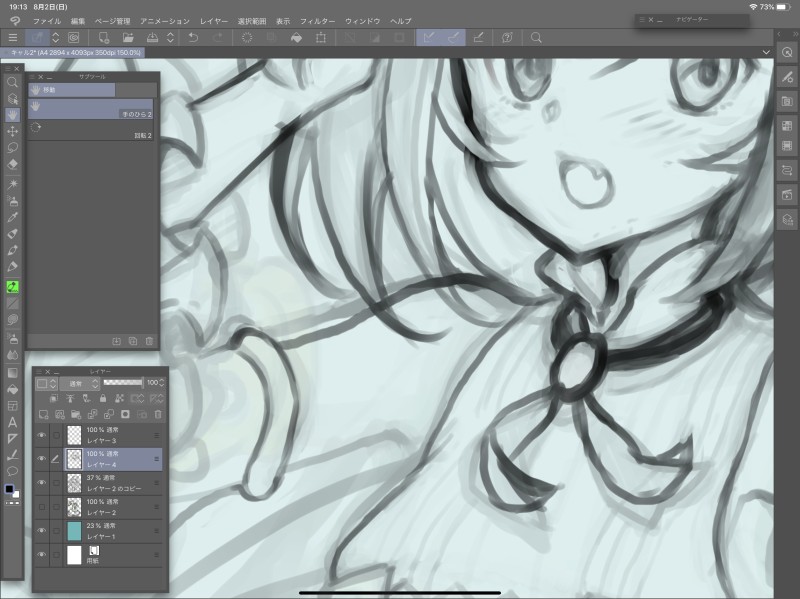
Task: Click the Save icon in command bar
Action: (x=152, y=38)
